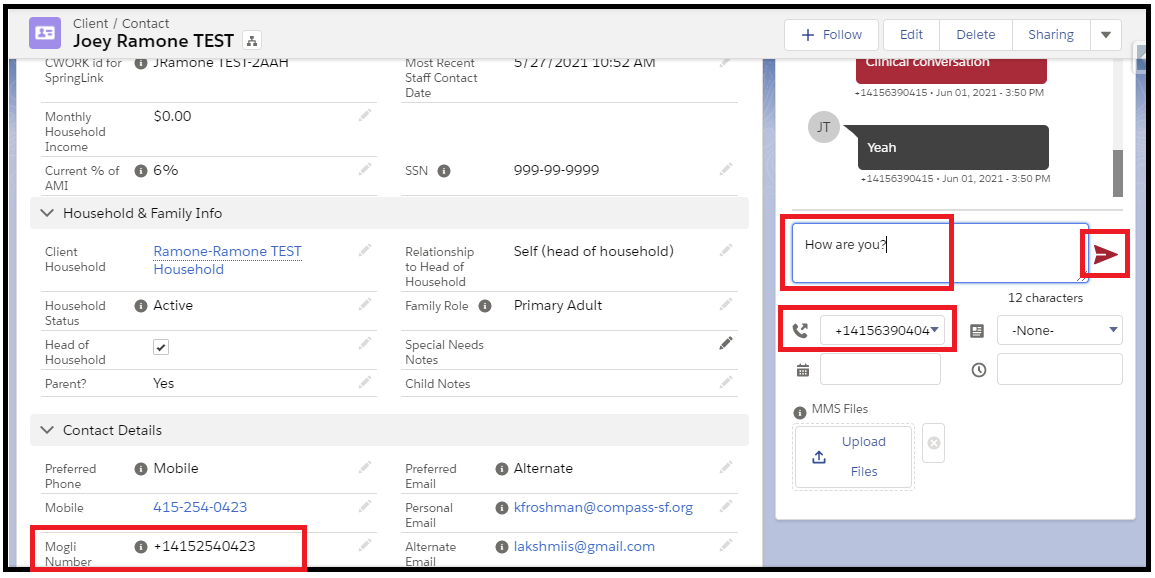
Task: Click the info icon for Mogli Number
Action: pyautogui.click(x=141, y=546)
